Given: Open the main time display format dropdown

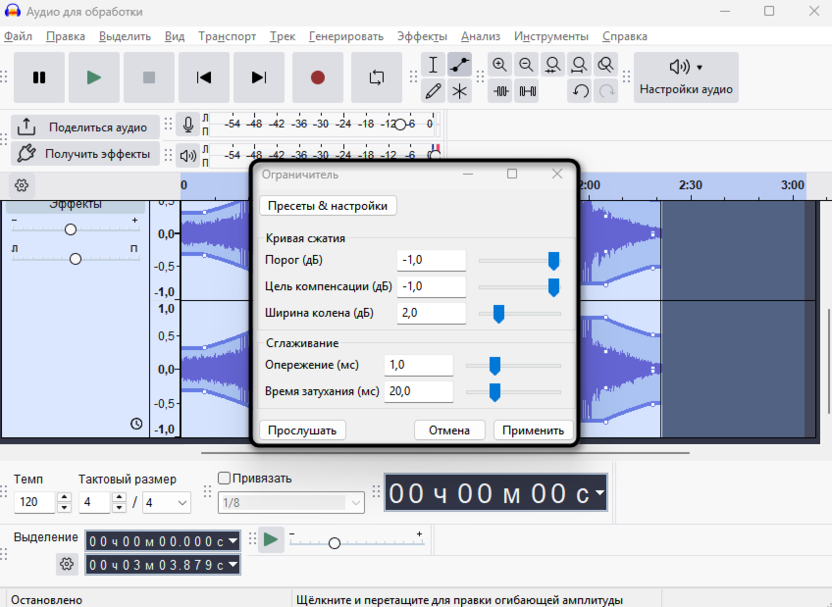Looking at the screenshot, I should [x=599, y=493].
